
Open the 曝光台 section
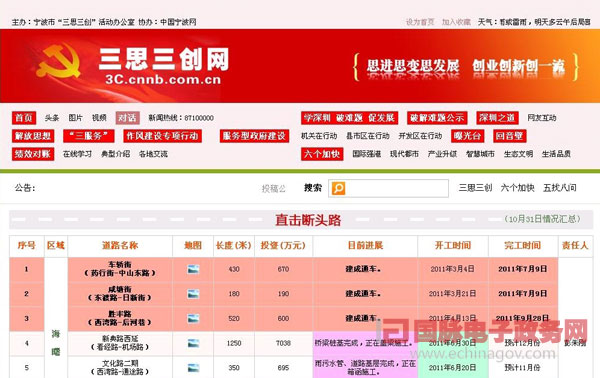(468, 136)
